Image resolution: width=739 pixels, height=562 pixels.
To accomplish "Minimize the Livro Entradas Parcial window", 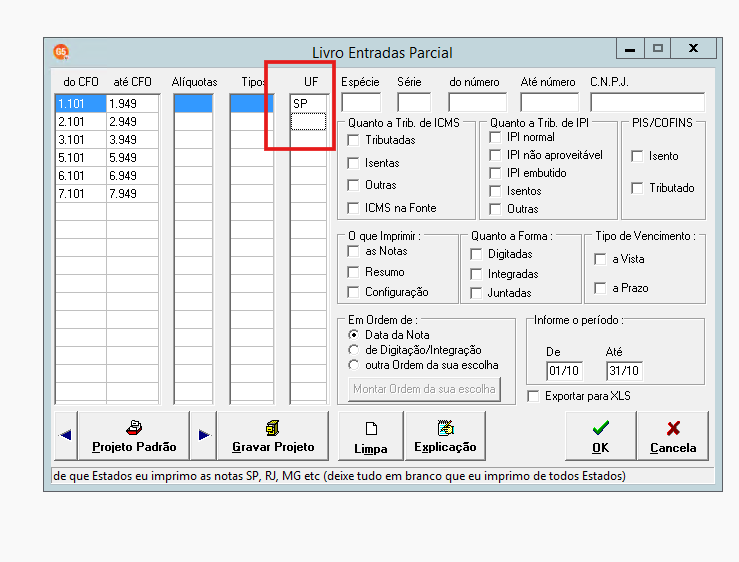I will click(x=630, y=49).
